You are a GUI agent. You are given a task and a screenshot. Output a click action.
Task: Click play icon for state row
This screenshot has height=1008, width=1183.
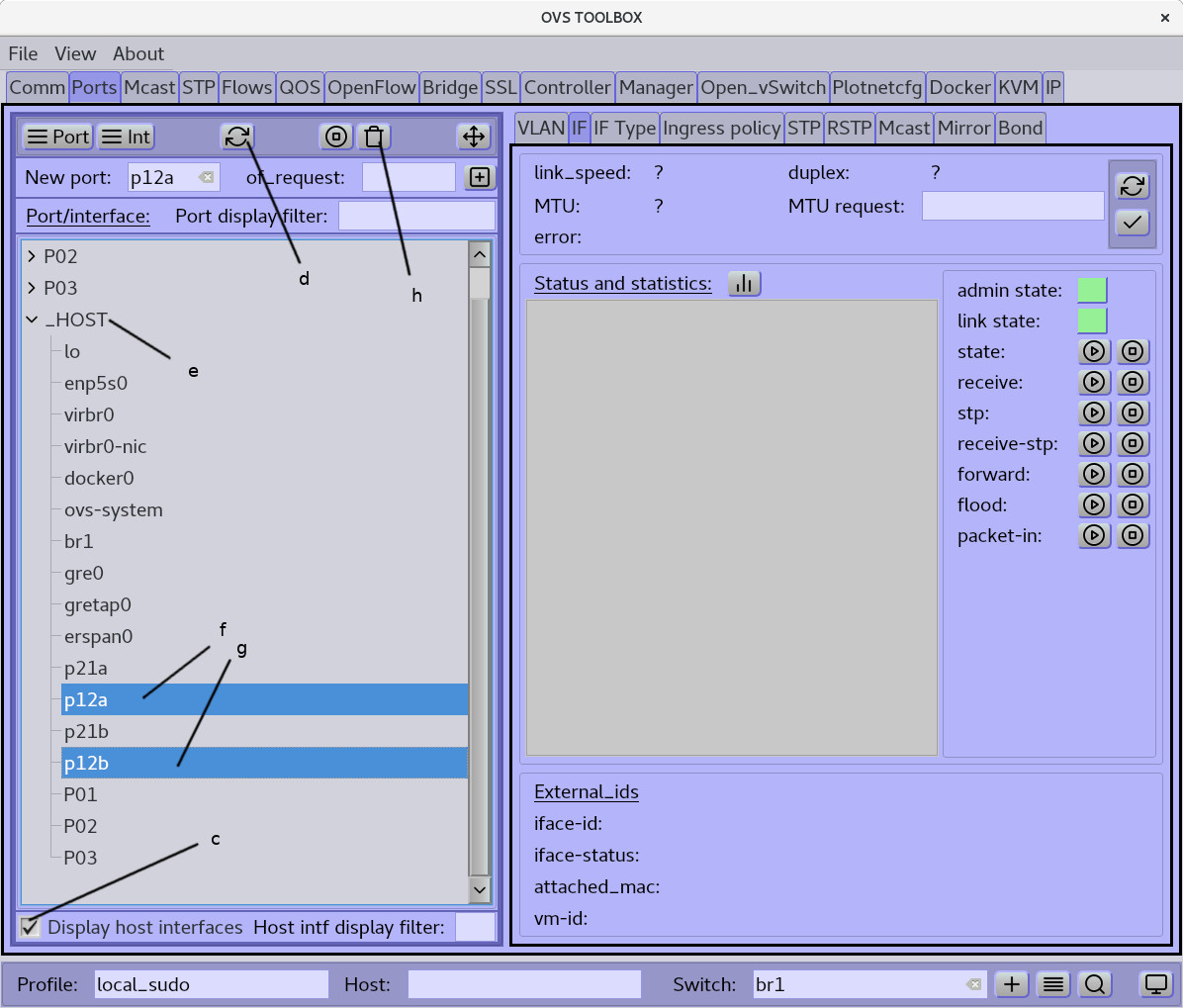[1094, 351]
